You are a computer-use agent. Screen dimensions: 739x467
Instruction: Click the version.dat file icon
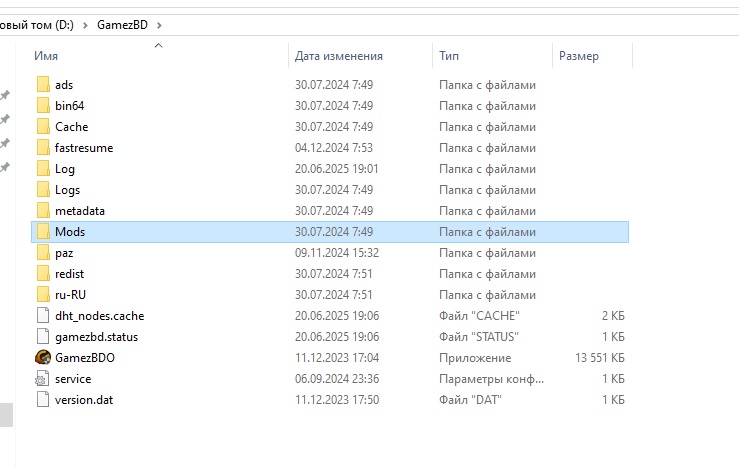tap(42, 400)
